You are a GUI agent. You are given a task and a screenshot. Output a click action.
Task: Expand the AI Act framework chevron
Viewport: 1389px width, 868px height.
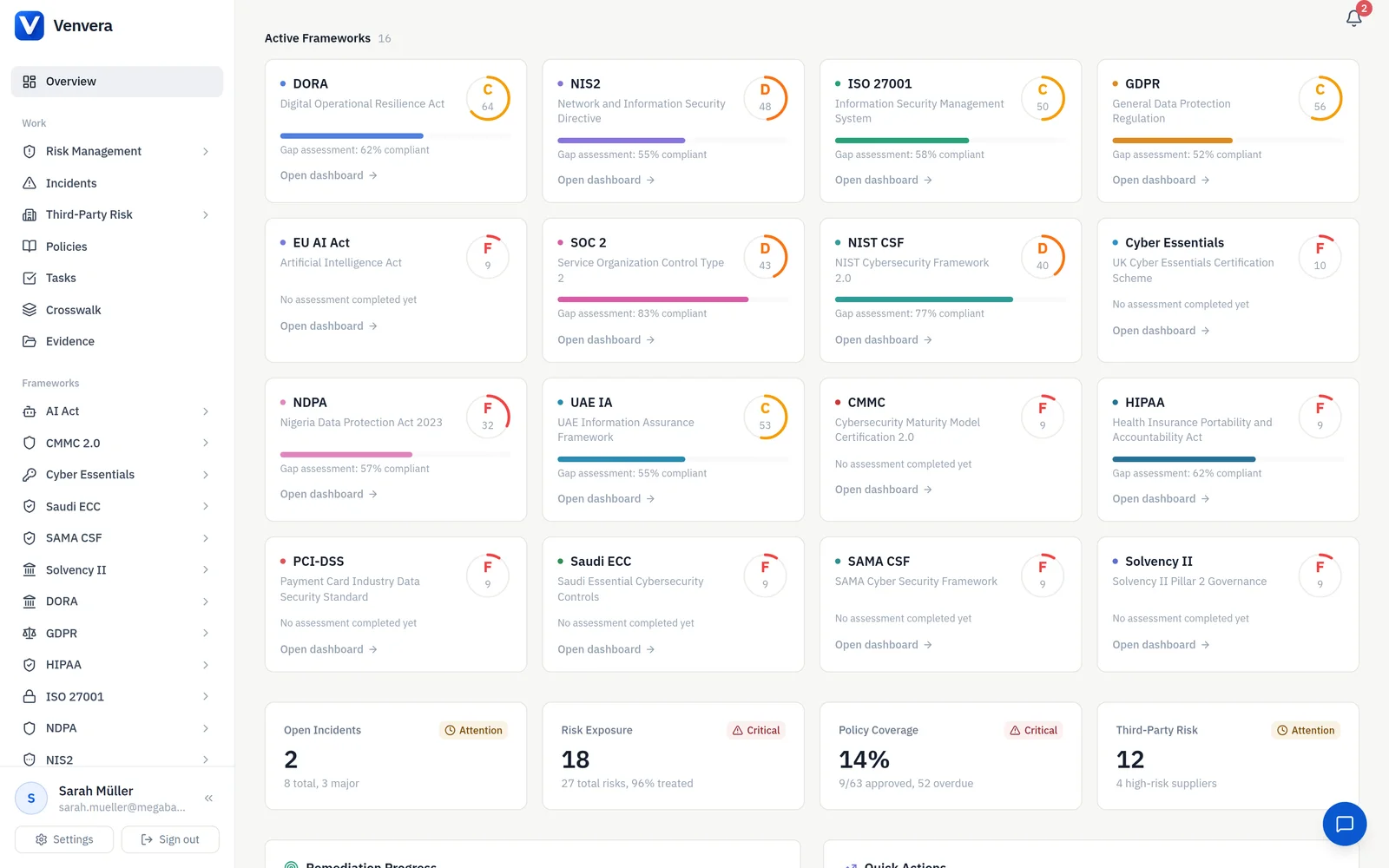pyautogui.click(x=206, y=411)
